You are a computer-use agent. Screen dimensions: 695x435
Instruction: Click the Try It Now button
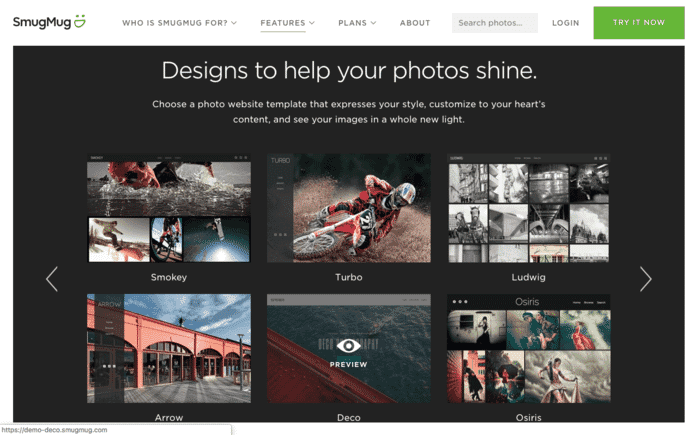click(x=639, y=23)
